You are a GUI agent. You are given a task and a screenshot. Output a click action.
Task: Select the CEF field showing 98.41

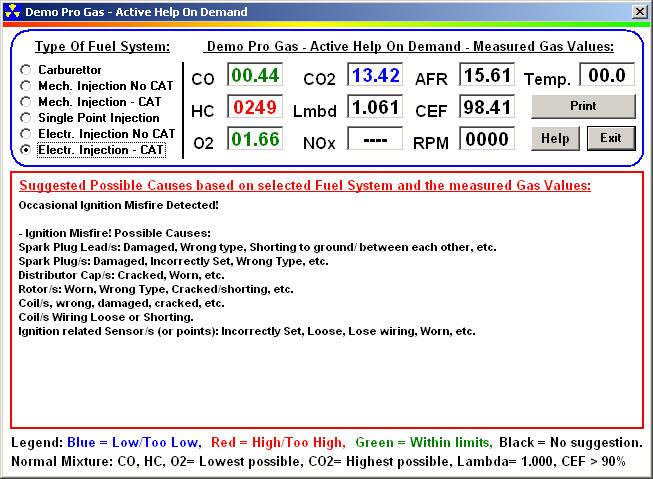(488, 107)
